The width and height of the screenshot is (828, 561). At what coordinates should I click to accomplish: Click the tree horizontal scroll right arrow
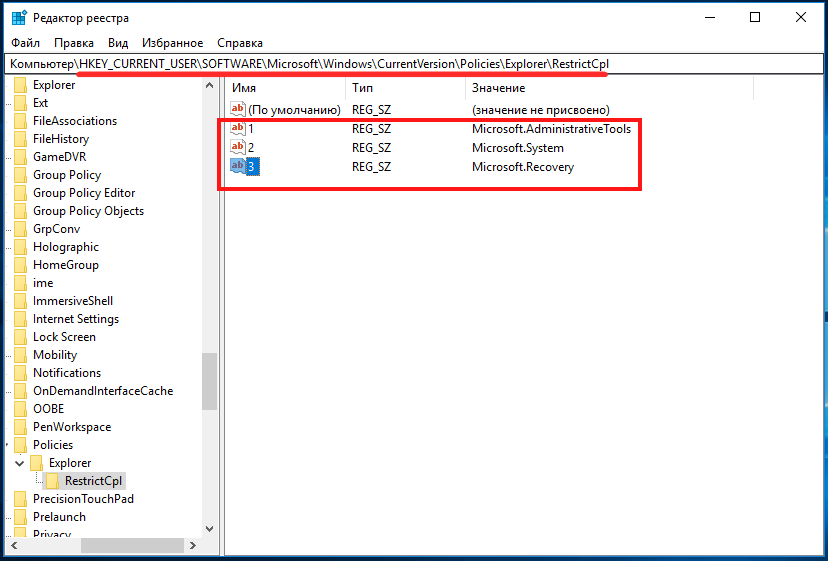(193, 546)
